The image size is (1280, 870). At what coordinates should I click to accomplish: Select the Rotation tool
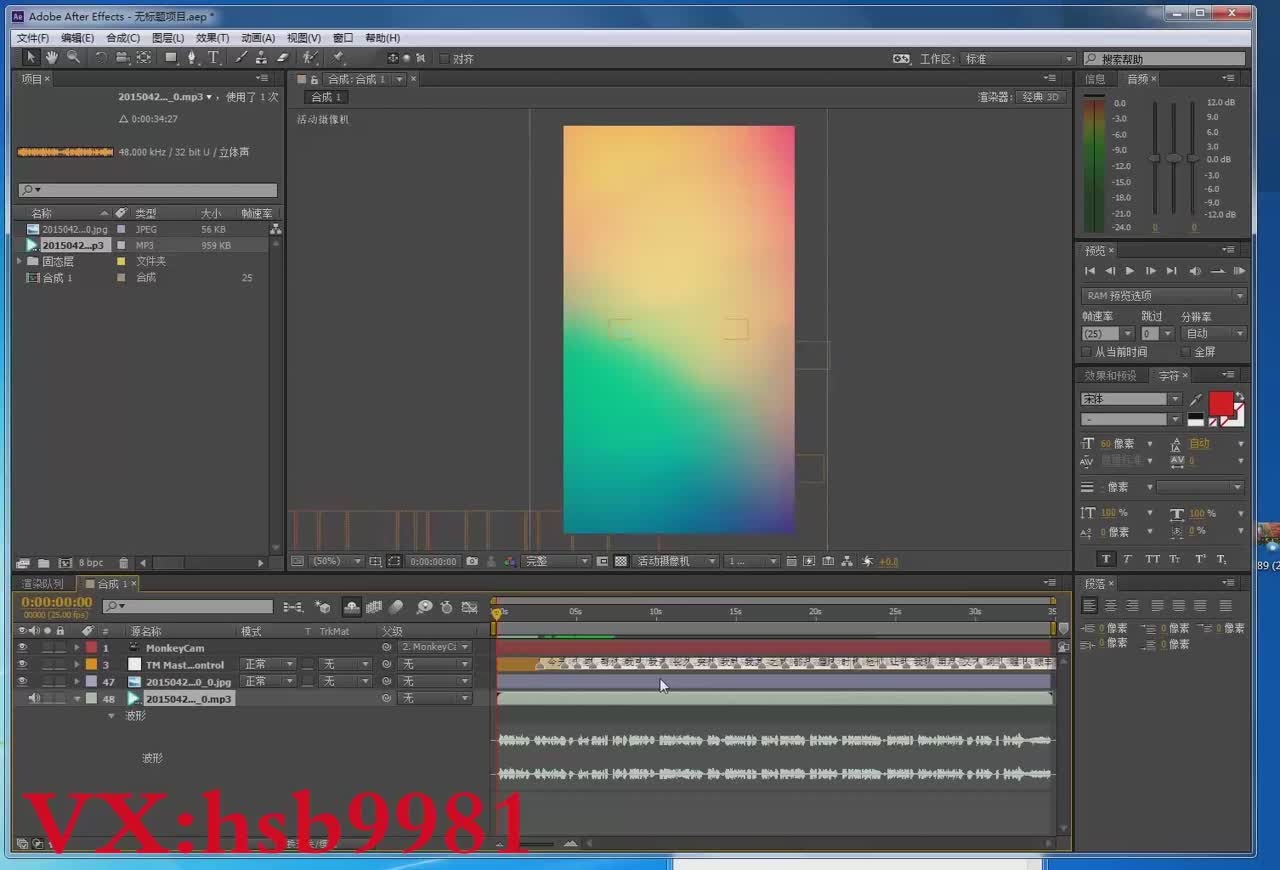pyautogui.click(x=101, y=58)
